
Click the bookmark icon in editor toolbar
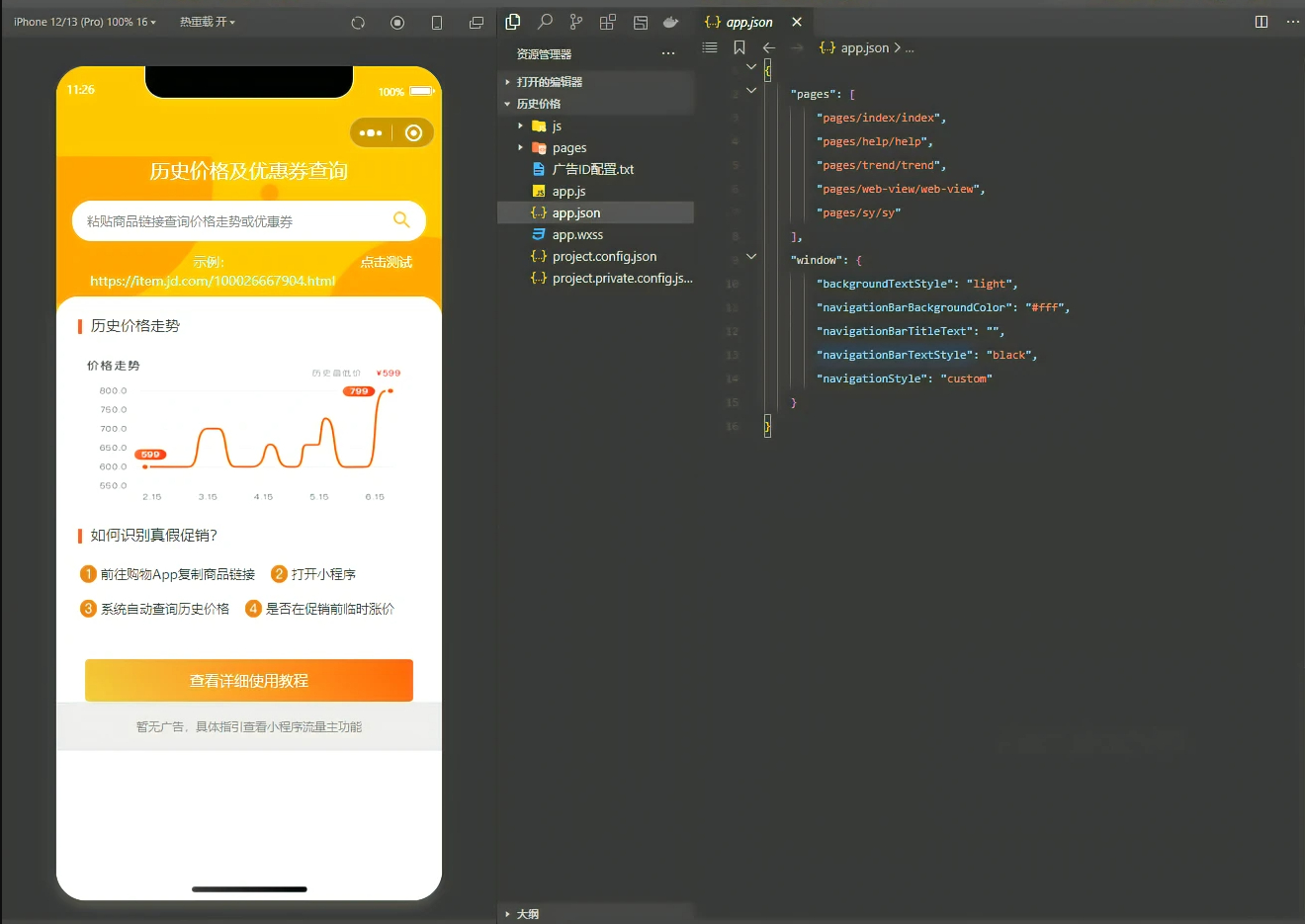(739, 47)
